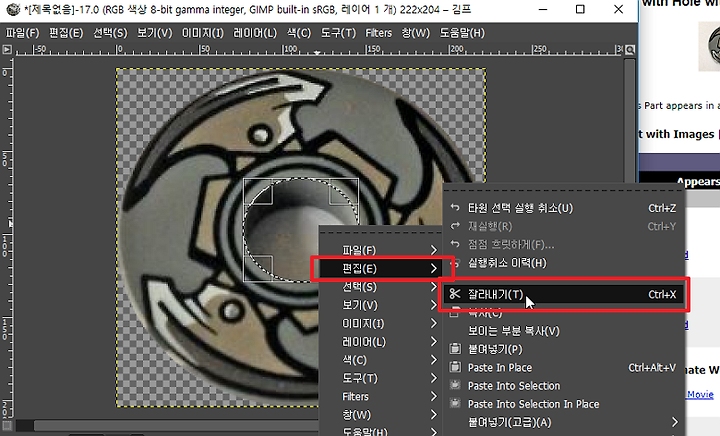
Task: Open the 선택(S) menu in the menu bar
Action: (110, 33)
